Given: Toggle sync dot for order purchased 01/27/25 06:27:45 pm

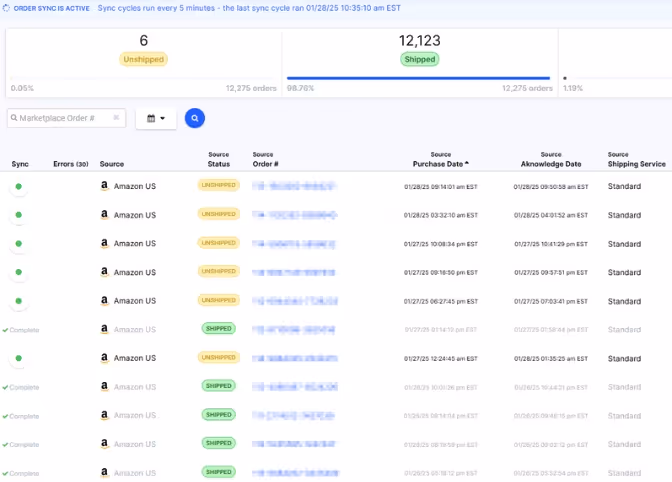Looking at the screenshot, I should (18, 301).
